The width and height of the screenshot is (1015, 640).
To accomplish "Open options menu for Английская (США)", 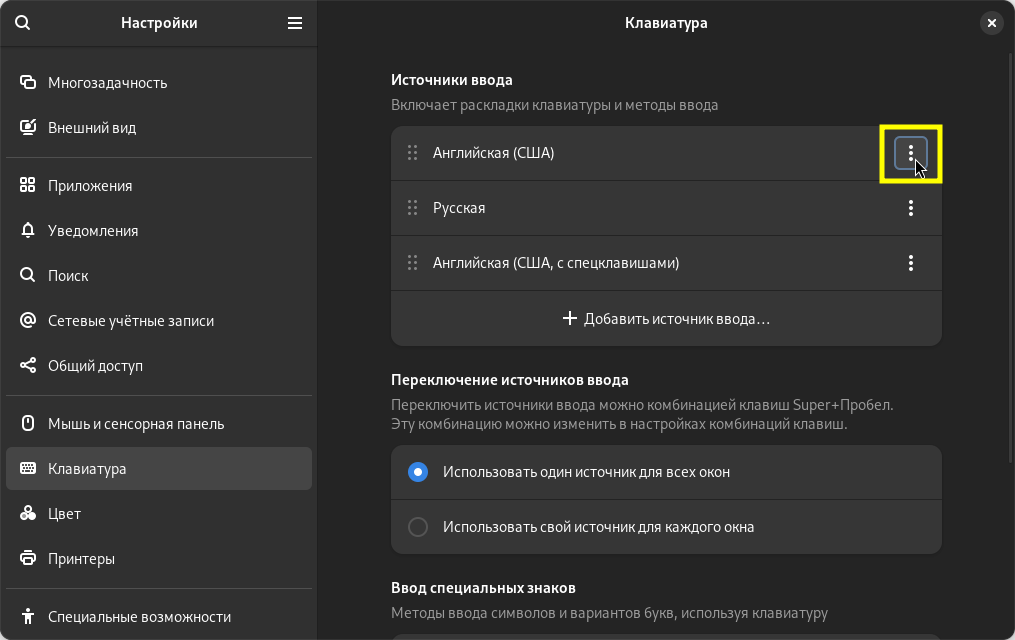I will [x=910, y=153].
